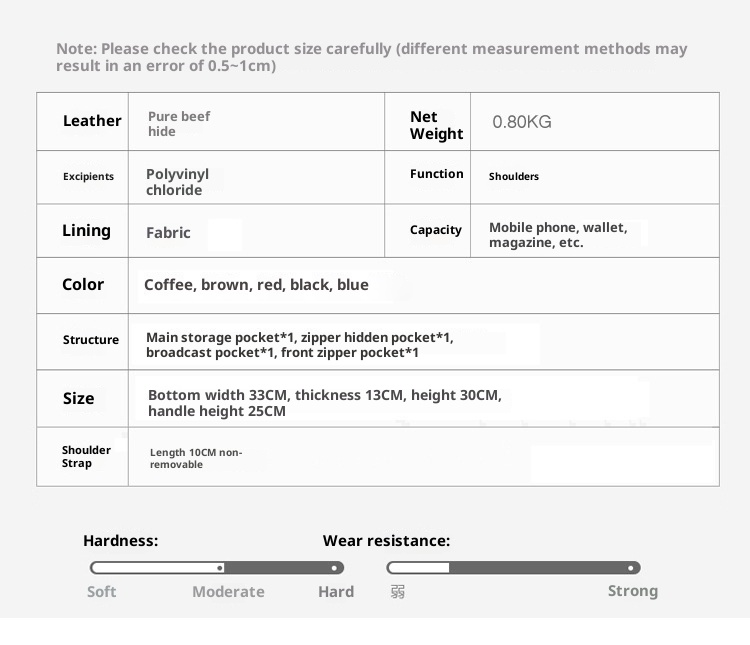Click the 'Length 10CM non-removable' strap text
This screenshot has width=750, height=645.
195,458
